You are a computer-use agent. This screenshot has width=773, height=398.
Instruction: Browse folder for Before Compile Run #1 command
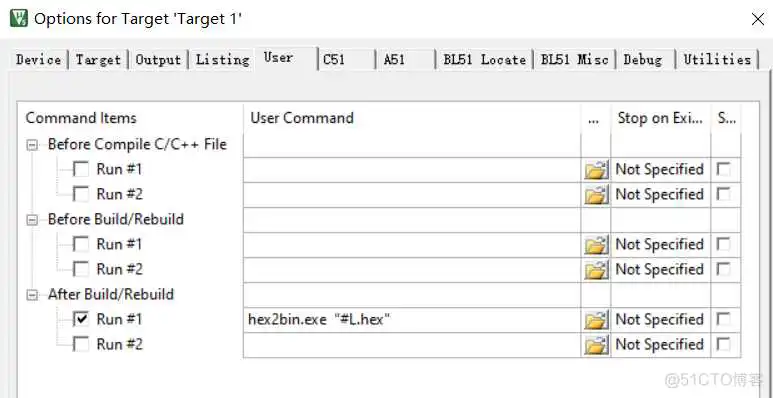point(596,170)
